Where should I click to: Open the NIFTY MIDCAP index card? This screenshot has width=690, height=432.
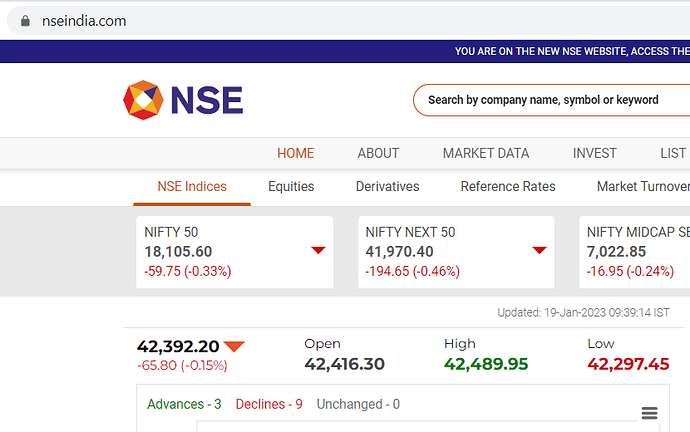coord(635,252)
